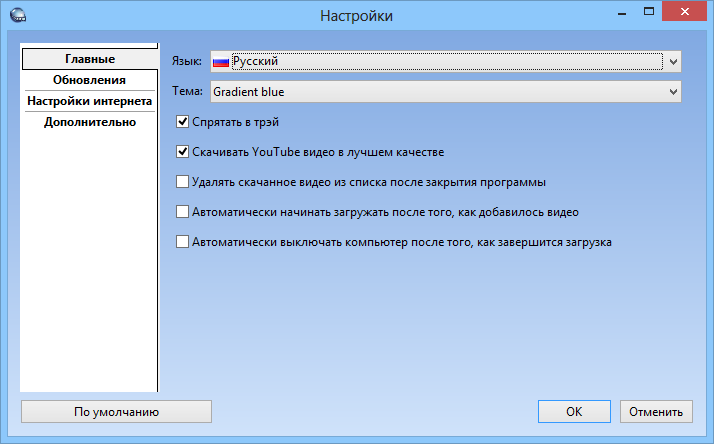Click the По умолчанию button
This screenshot has height=444, width=714.
point(117,412)
